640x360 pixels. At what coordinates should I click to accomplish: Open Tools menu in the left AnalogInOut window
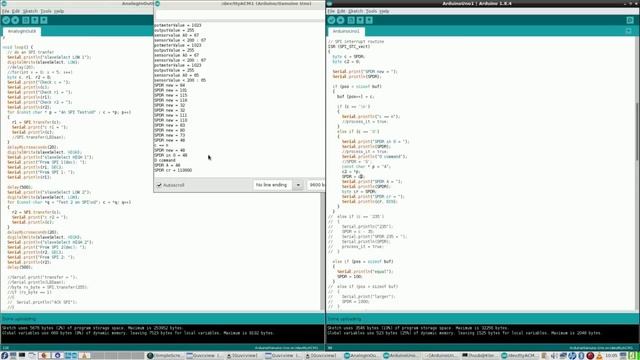(46, 11)
